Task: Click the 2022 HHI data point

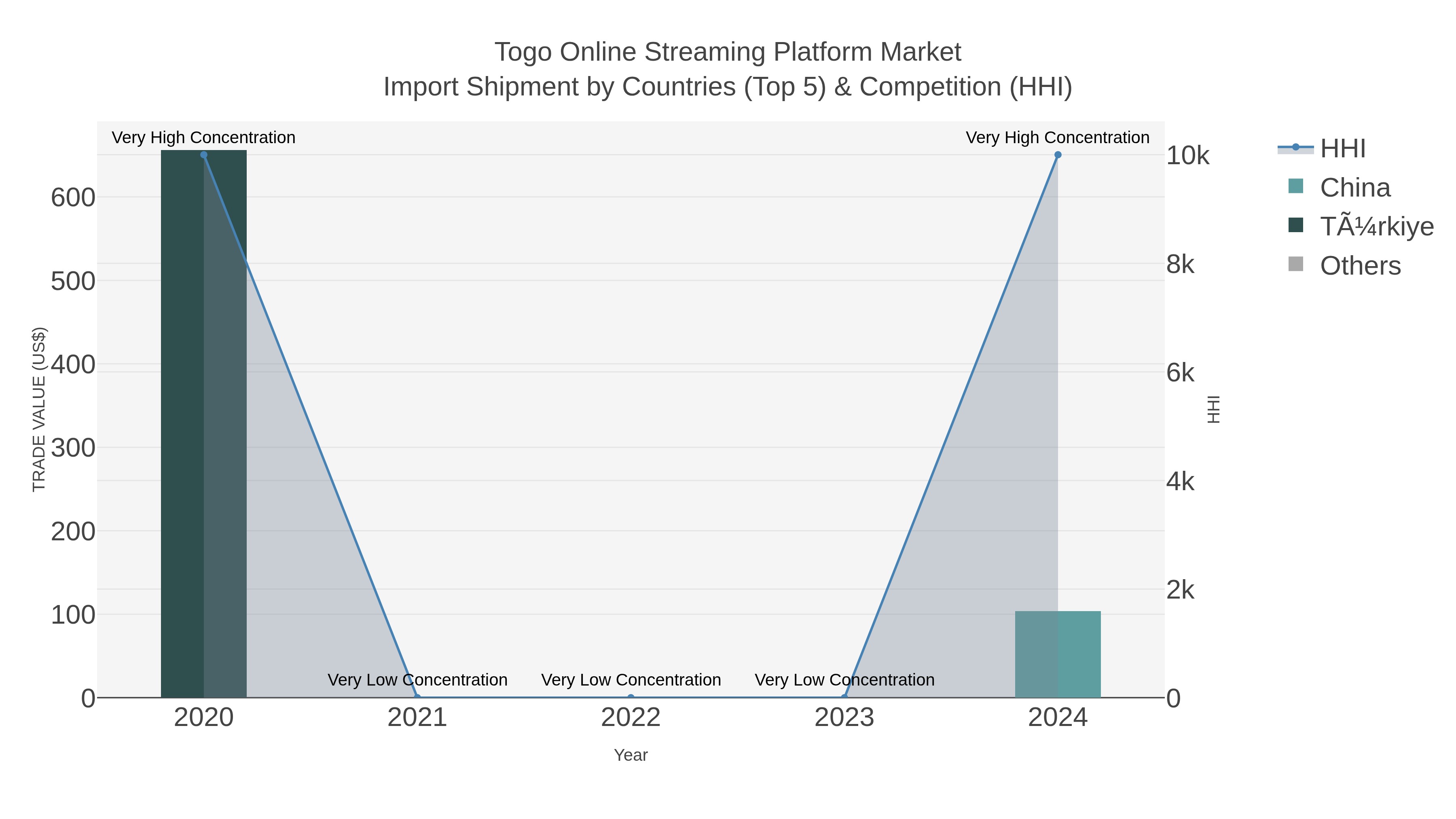Action: coord(631,697)
